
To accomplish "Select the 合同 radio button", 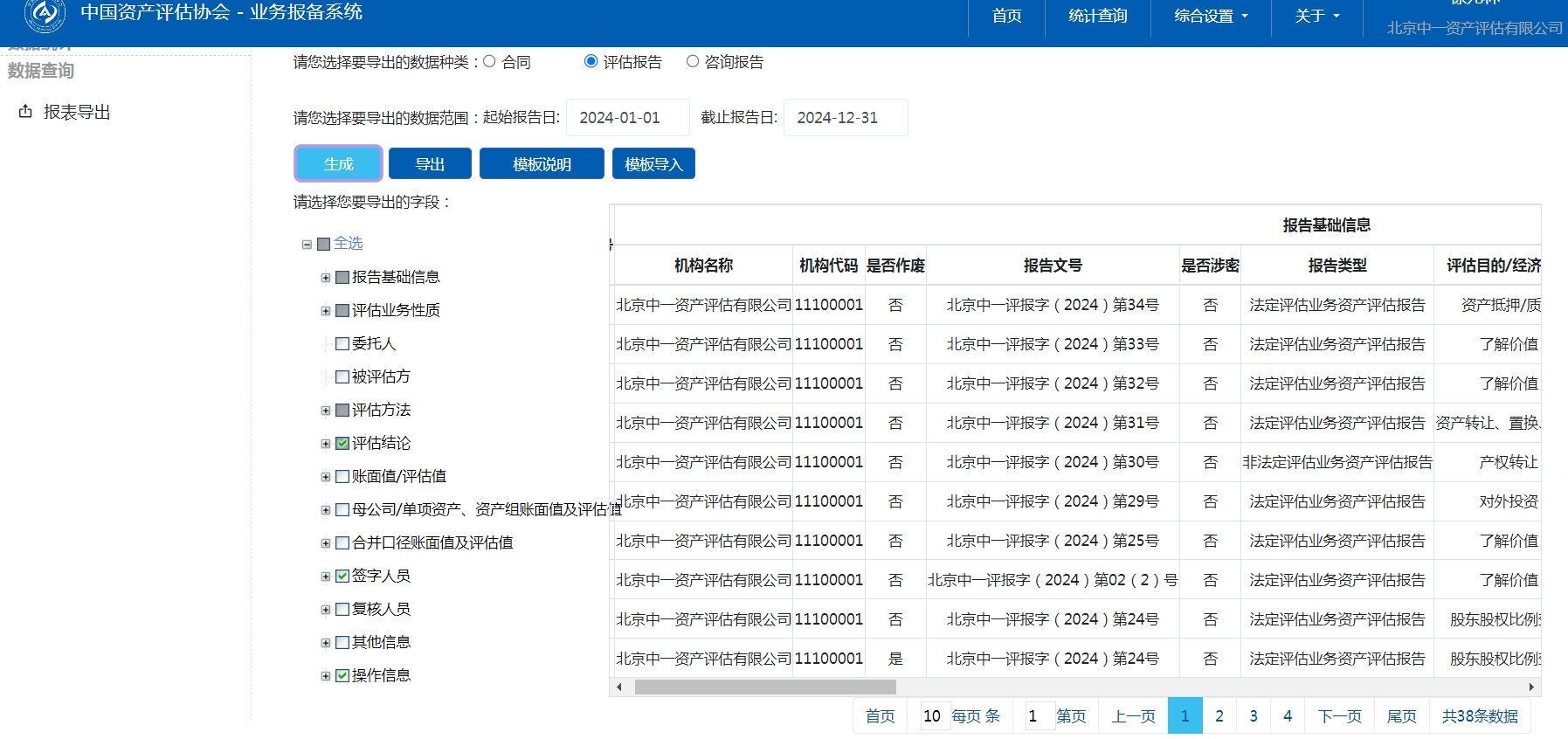I will coord(490,62).
